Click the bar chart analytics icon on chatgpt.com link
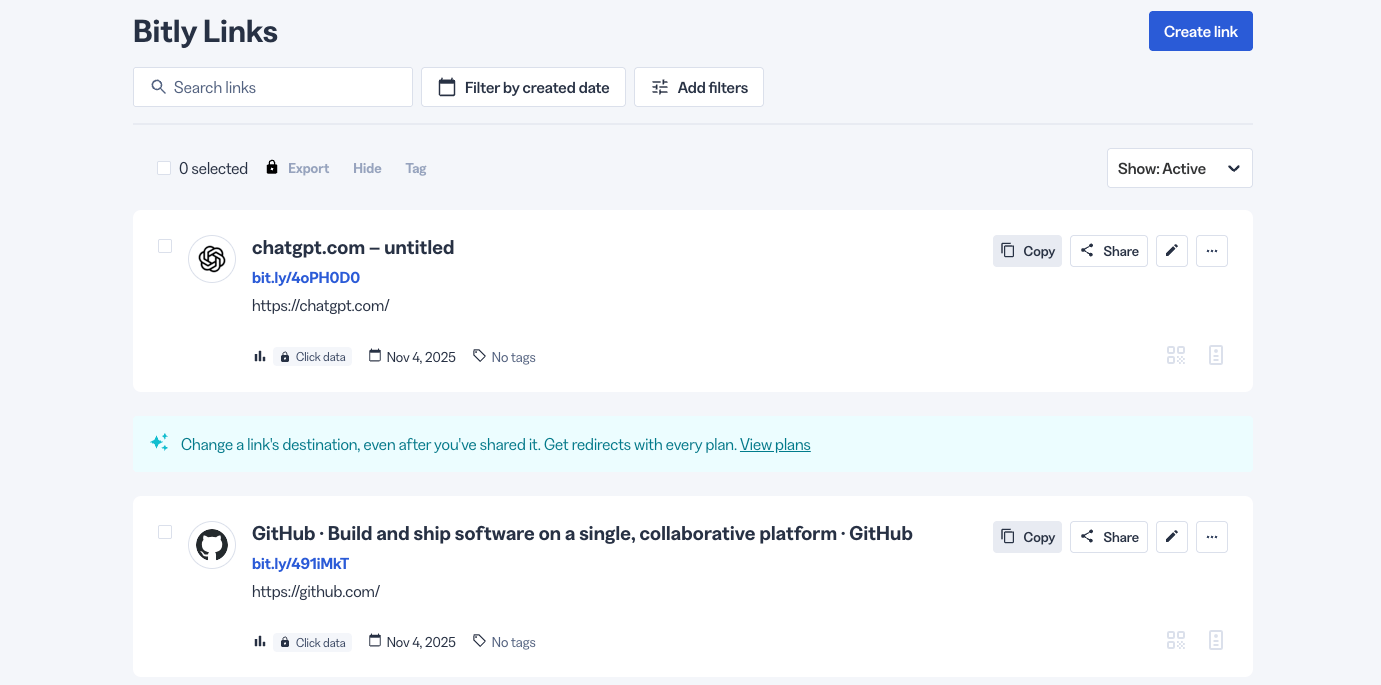This screenshot has width=1381, height=685. (x=260, y=356)
